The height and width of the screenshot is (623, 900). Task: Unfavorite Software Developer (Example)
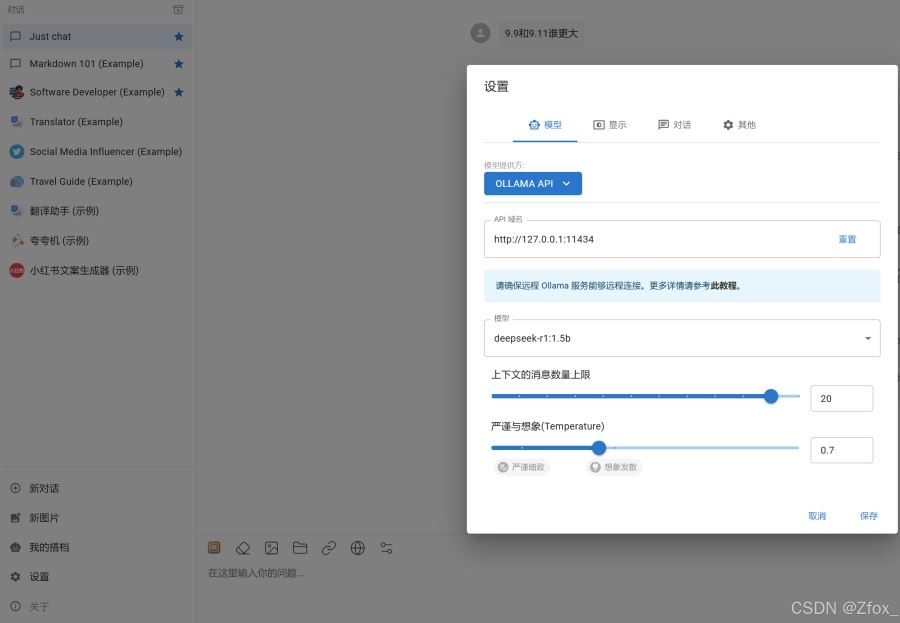click(178, 92)
